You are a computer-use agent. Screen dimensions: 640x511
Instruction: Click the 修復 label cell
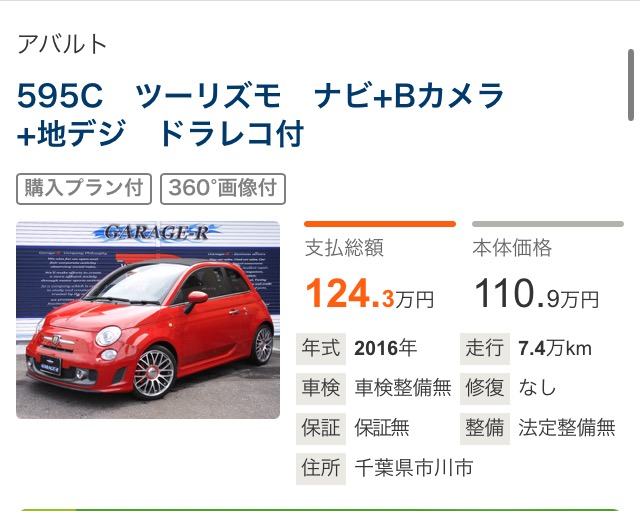[x=485, y=388]
